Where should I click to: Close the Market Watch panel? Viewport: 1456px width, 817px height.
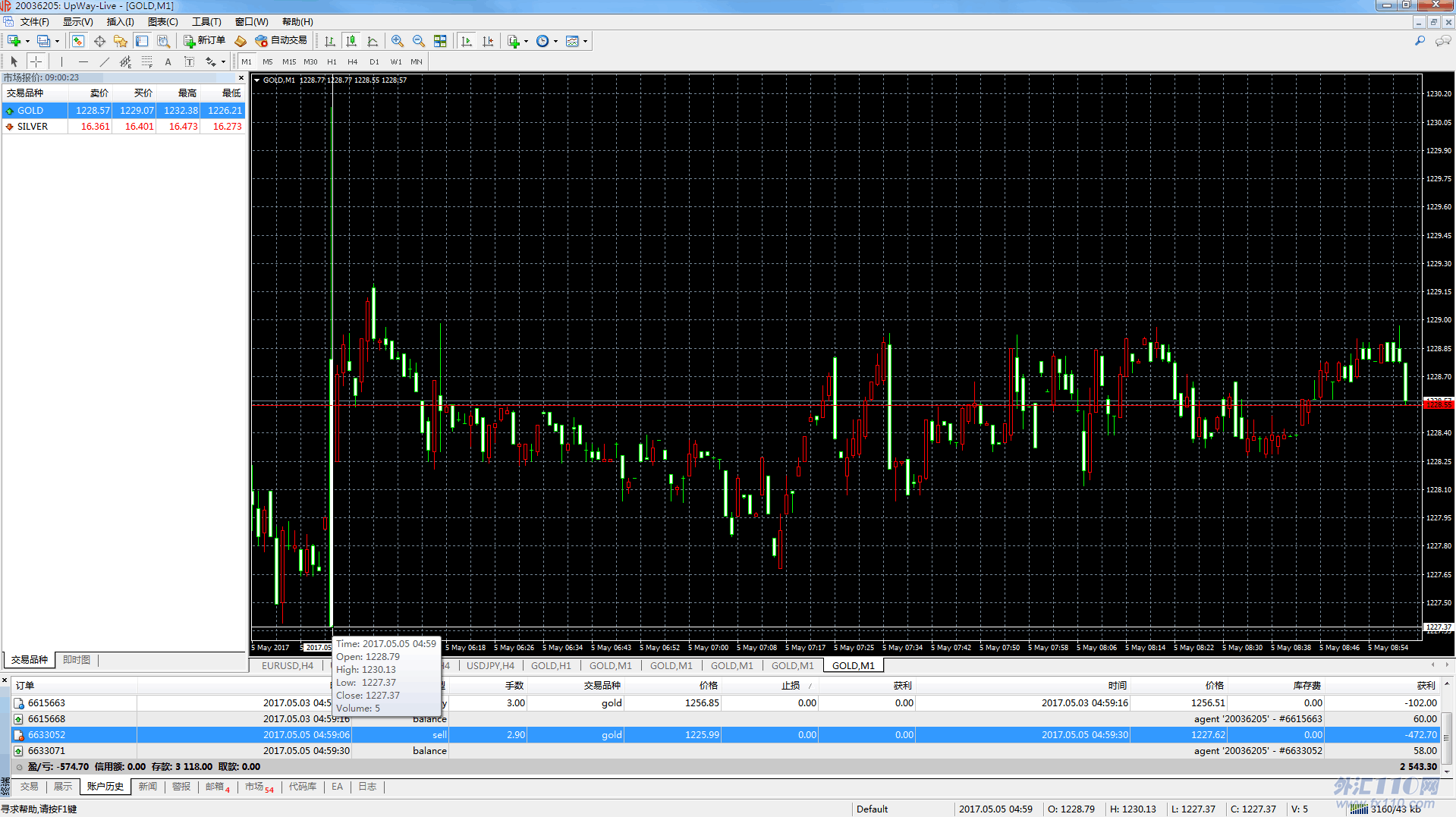coord(241,77)
